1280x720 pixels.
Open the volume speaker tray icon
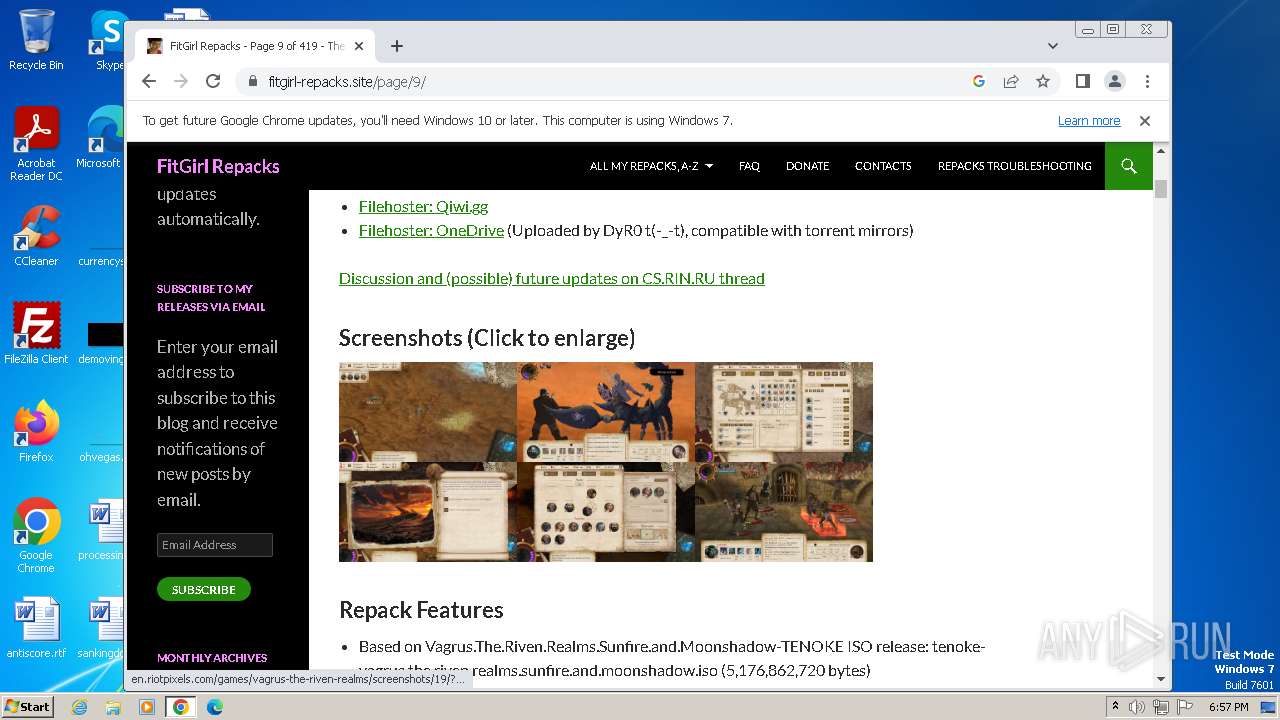1137,707
